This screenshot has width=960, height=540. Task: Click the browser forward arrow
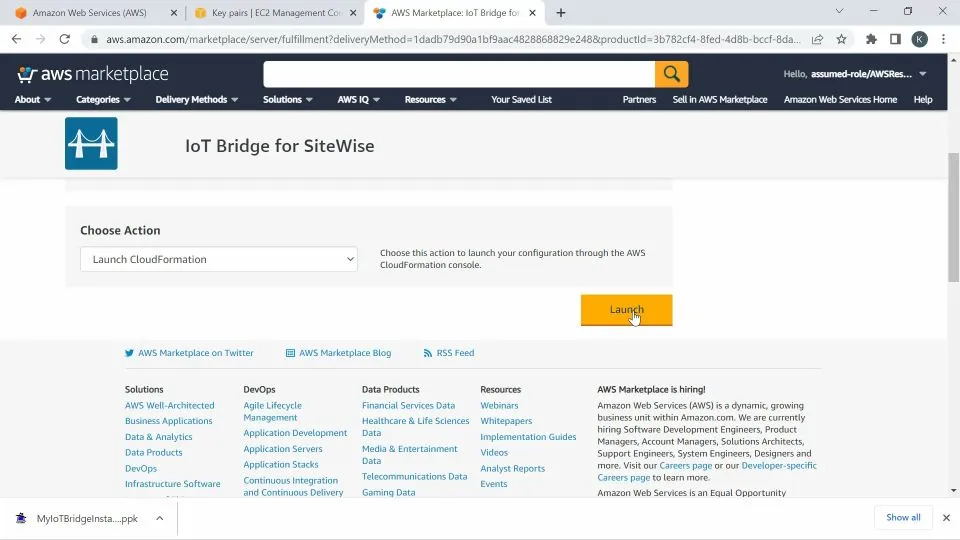point(40,39)
